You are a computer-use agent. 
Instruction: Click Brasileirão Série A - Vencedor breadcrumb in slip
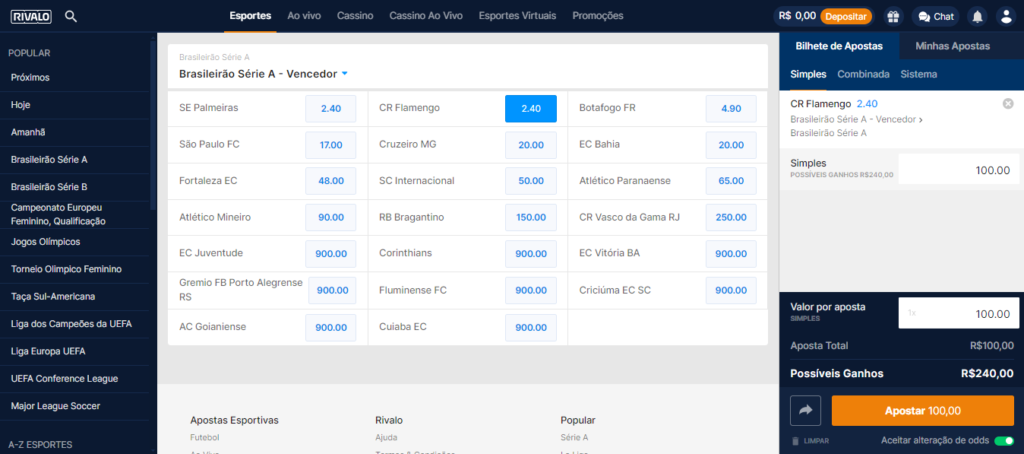pyautogui.click(x=855, y=120)
